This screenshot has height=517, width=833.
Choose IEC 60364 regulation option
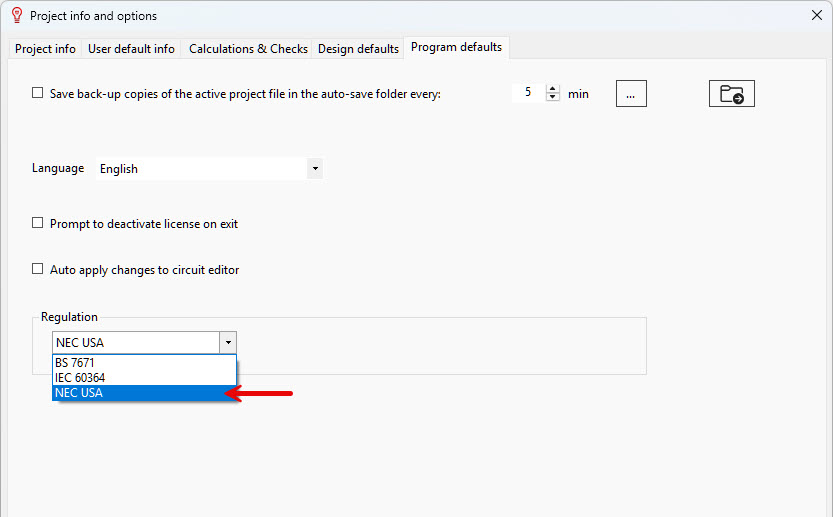144,377
